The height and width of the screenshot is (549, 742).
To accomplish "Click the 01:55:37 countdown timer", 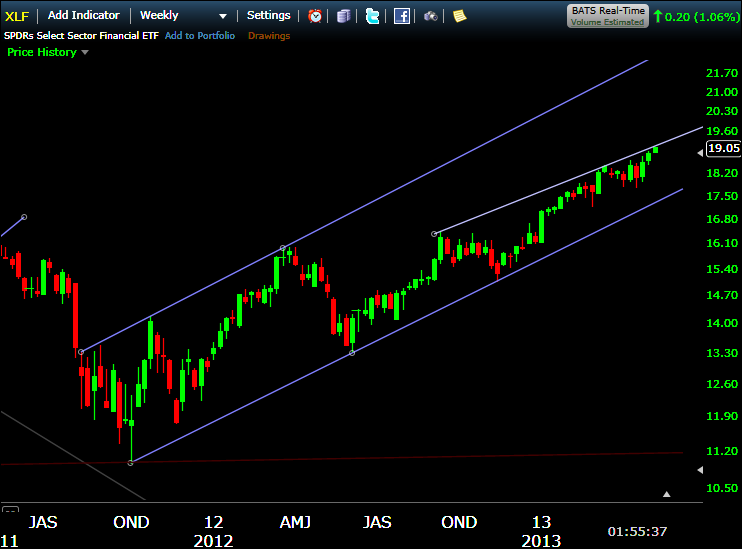I will (x=637, y=531).
